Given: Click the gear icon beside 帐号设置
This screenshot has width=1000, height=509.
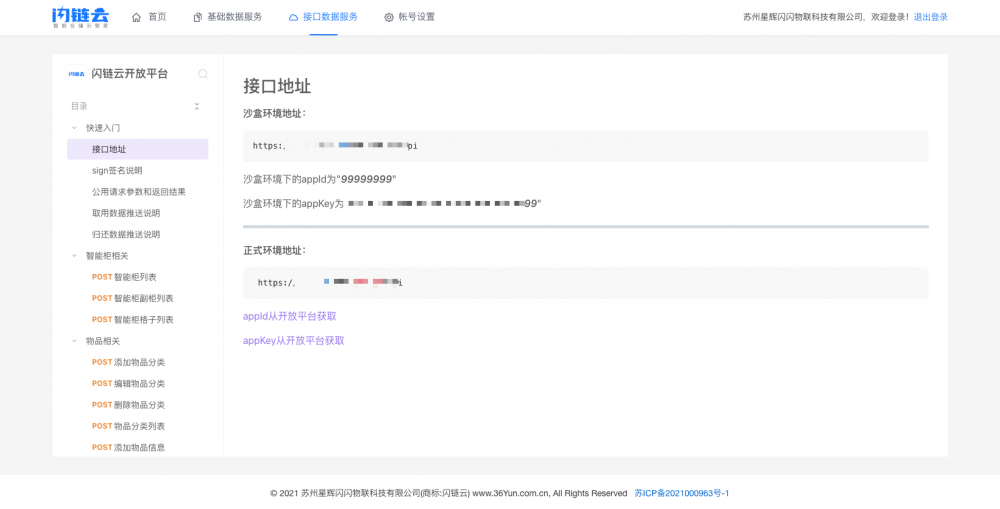Looking at the screenshot, I should tap(389, 17).
